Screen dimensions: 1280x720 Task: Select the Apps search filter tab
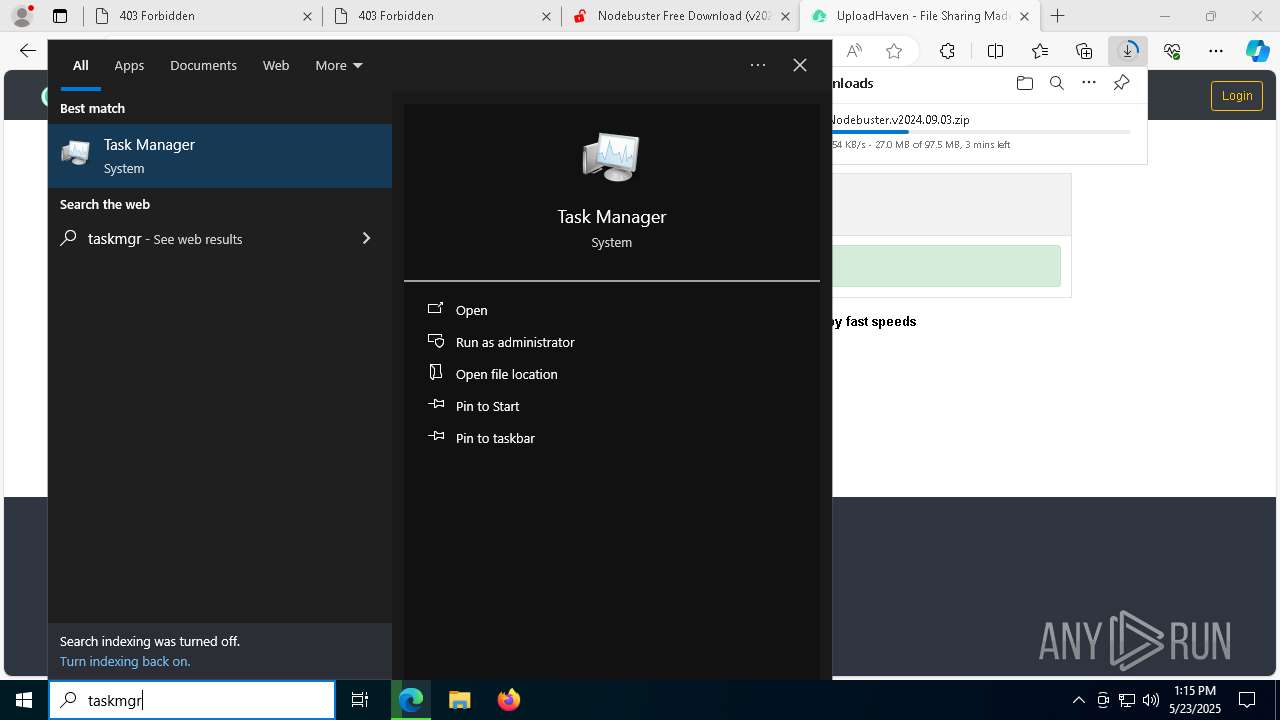pos(129,65)
